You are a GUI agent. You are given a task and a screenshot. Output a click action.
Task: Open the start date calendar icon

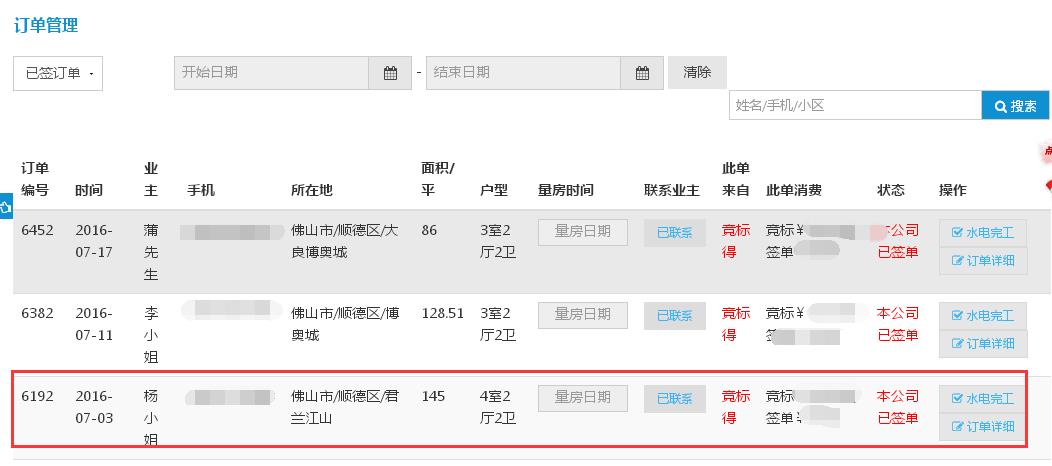[390, 73]
